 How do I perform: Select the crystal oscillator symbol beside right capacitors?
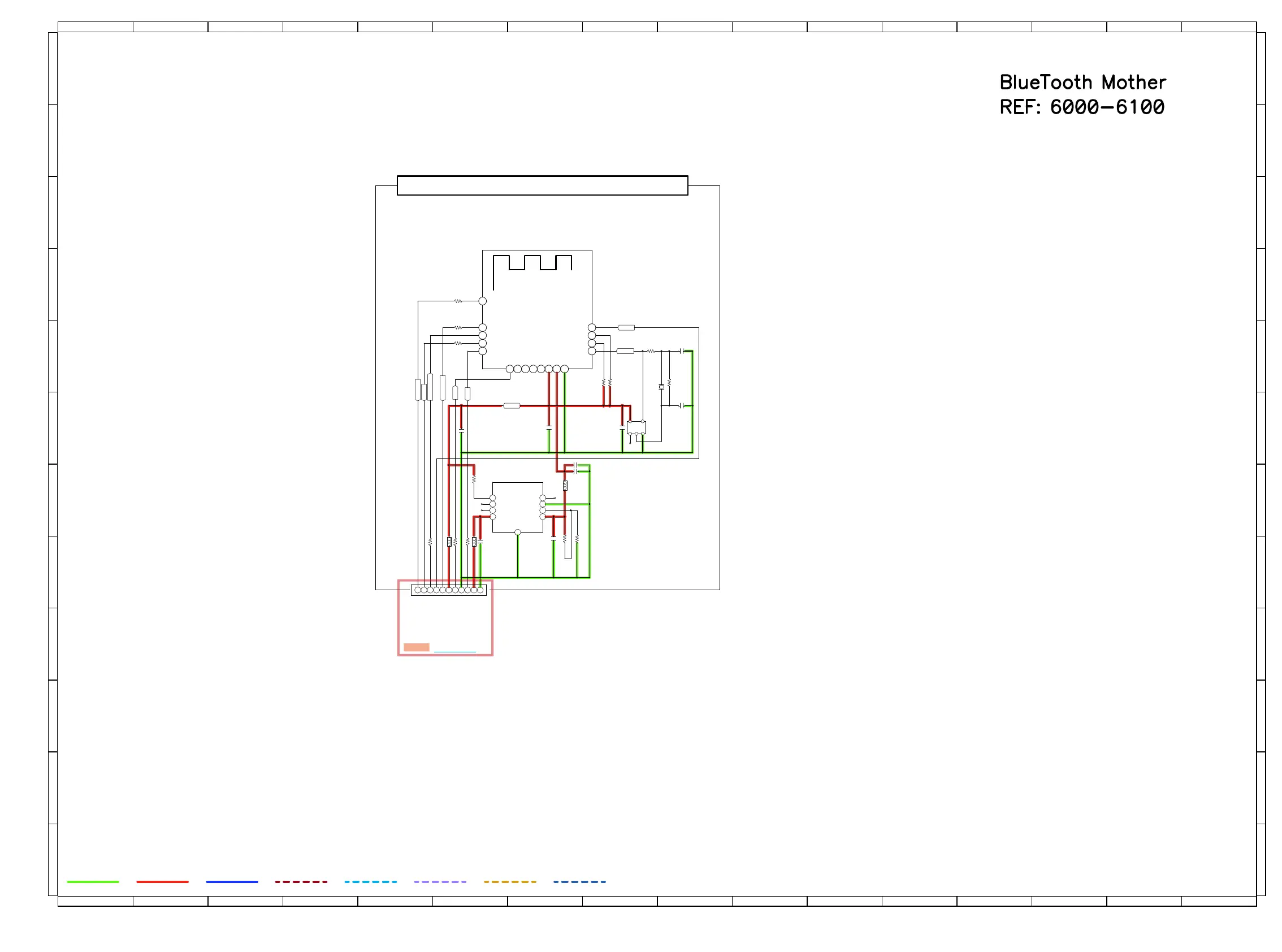[661, 387]
